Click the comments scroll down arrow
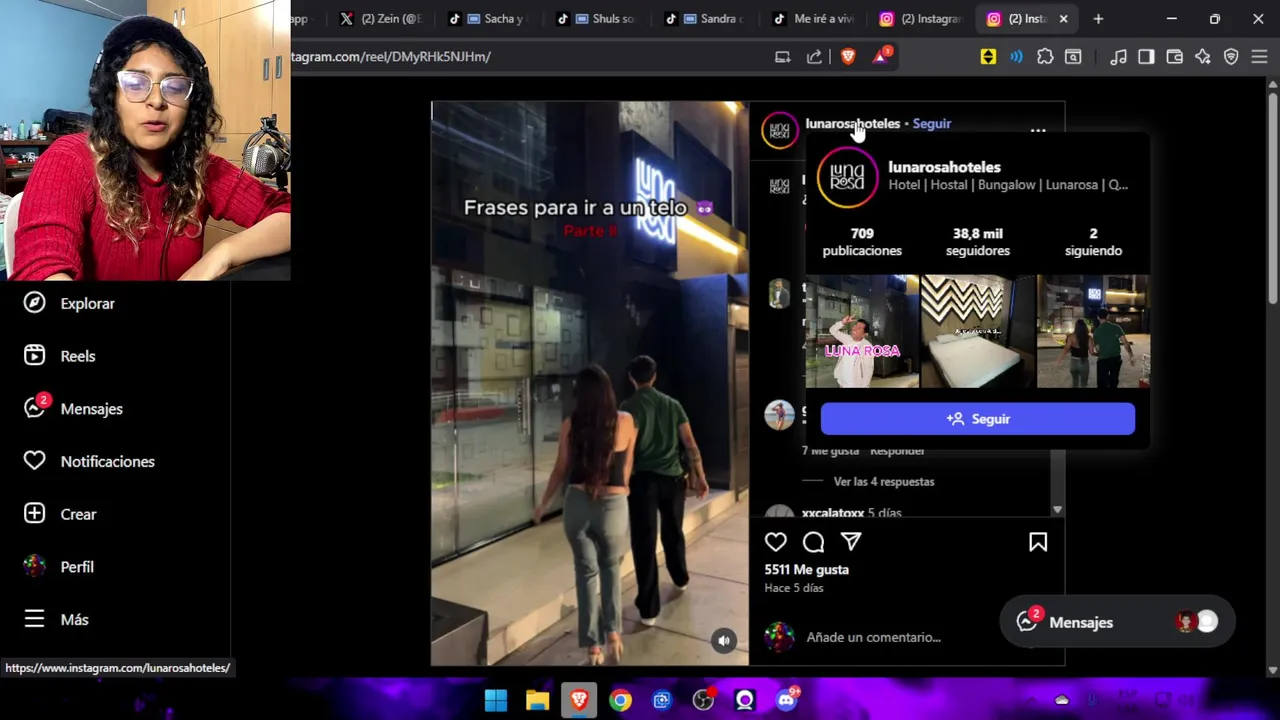Viewport: 1280px width, 720px height. click(x=1057, y=510)
